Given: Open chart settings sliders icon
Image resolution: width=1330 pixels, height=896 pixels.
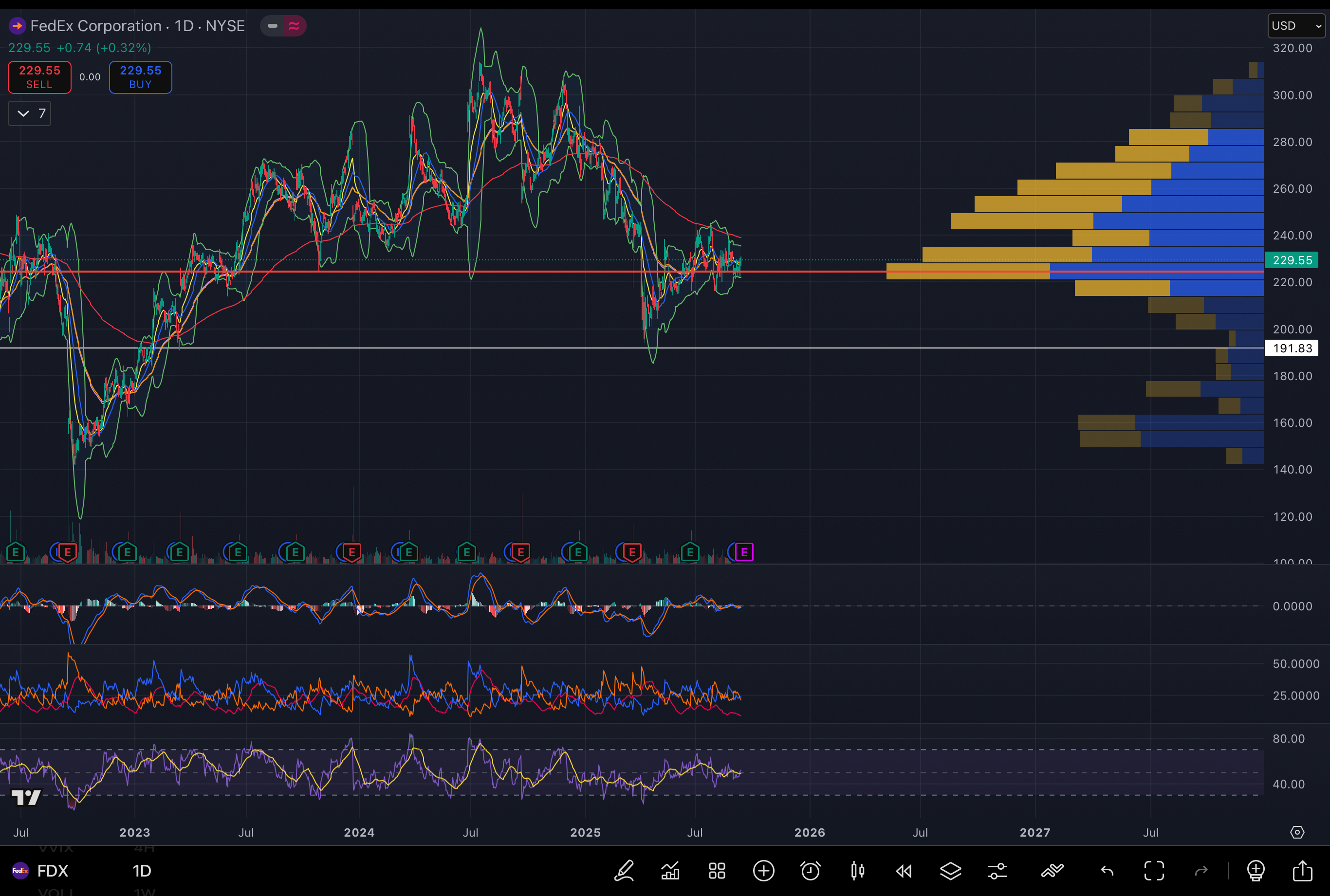Looking at the screenshot, I should tap(997, 871).
